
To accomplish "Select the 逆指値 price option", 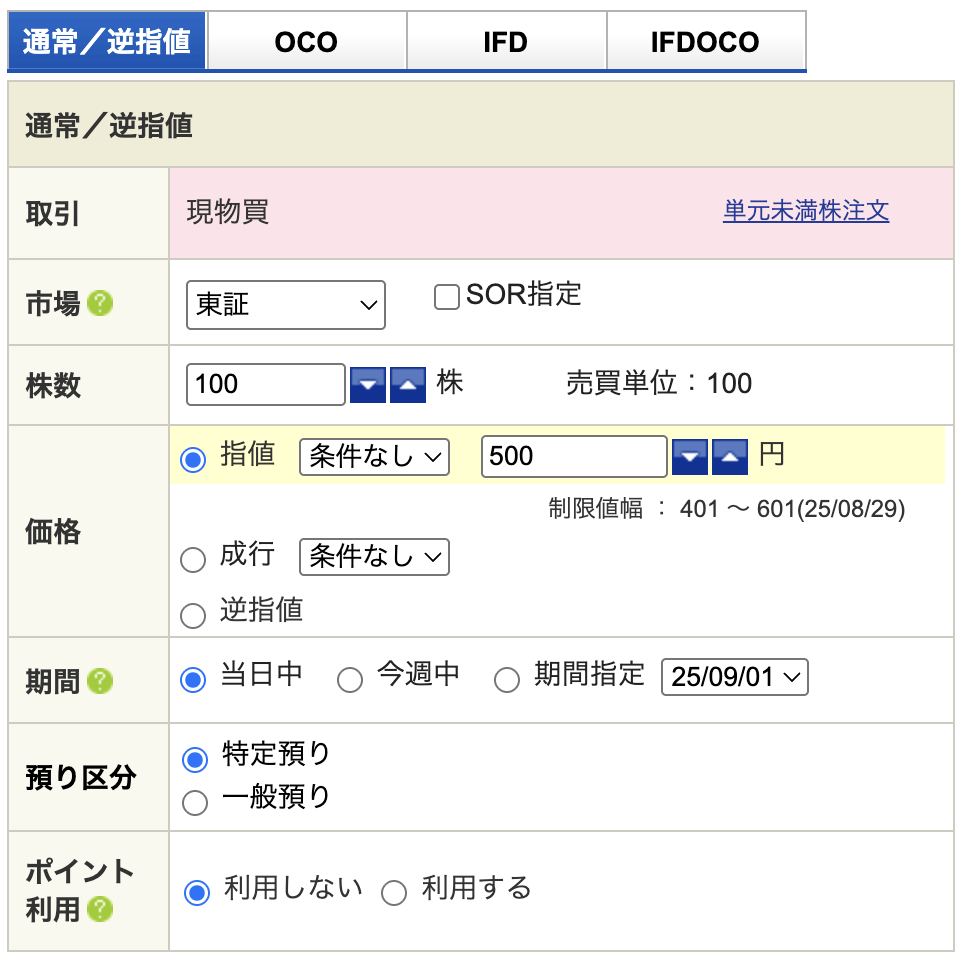I will (x=193, y=615).
